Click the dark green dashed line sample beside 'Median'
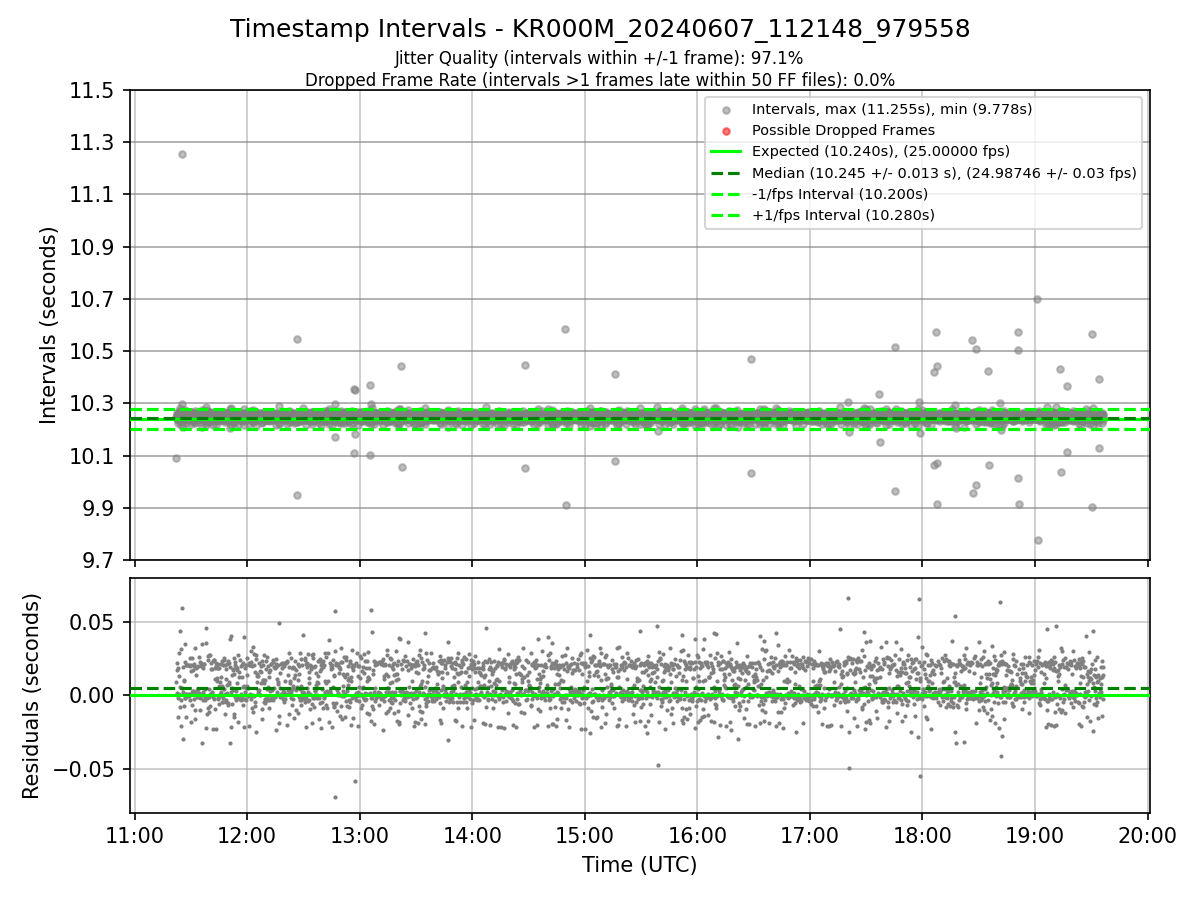Screen dimensions: 1200x900 point(726,173)
